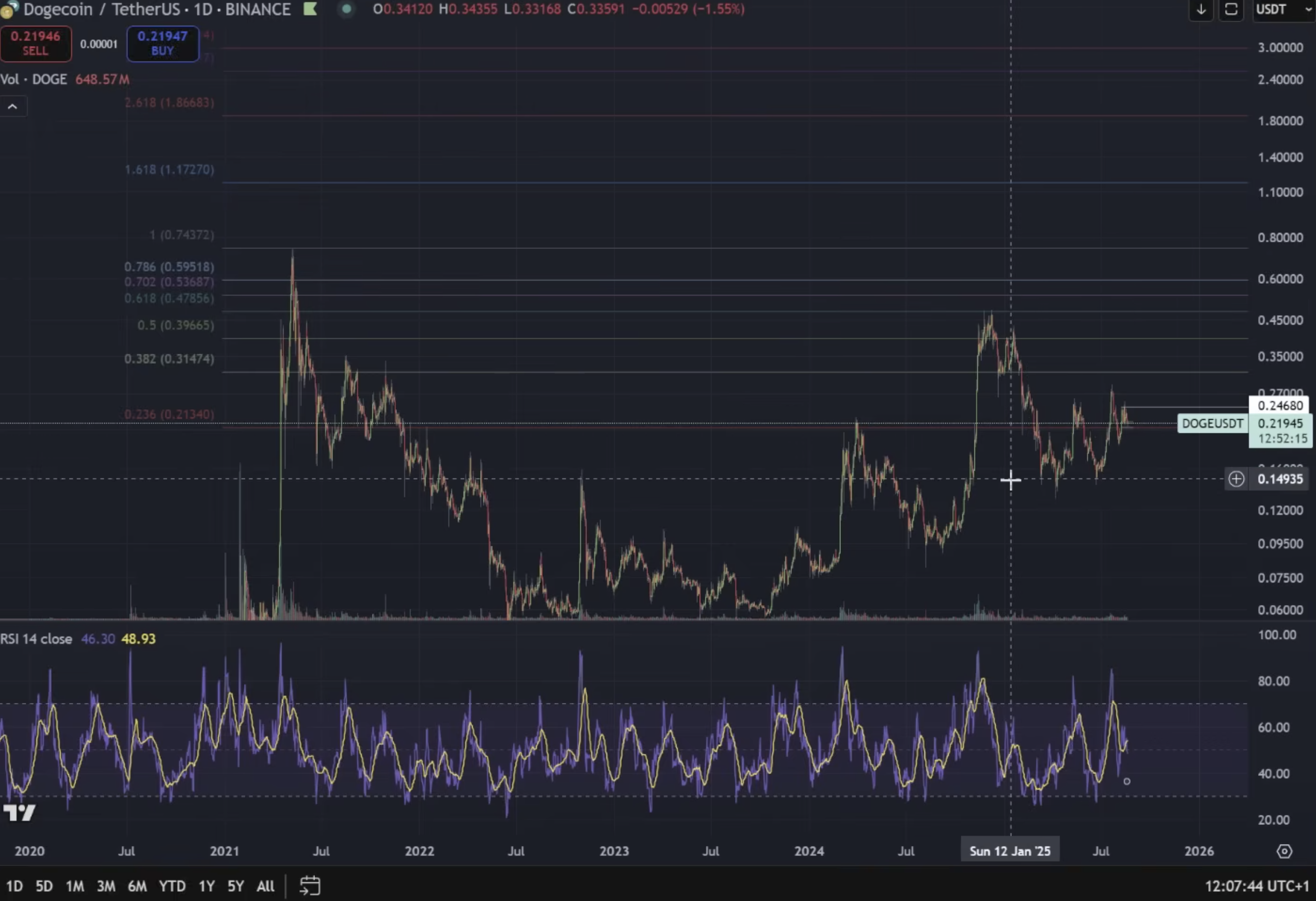Click the 0.786 (0.59518) Fibonacci label
This screenshot has height=901, width=1316.
point(169,267)
